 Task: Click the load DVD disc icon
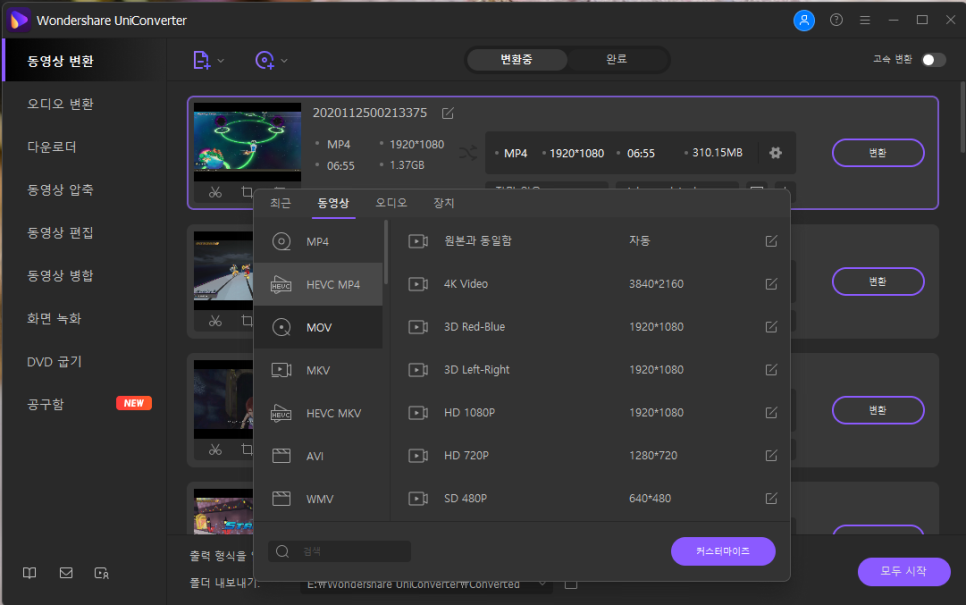pyautogui.click(x=265, y=60)
